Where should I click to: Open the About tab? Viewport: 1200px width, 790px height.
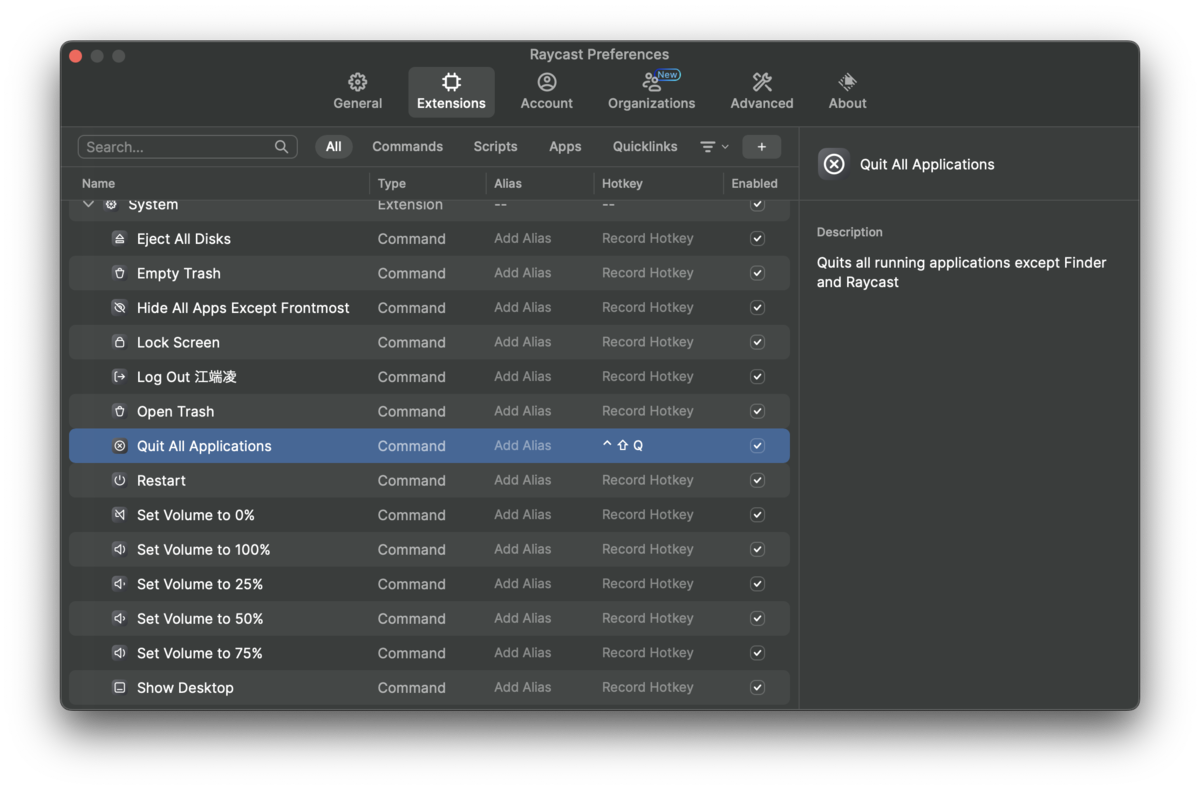point(847,92)
